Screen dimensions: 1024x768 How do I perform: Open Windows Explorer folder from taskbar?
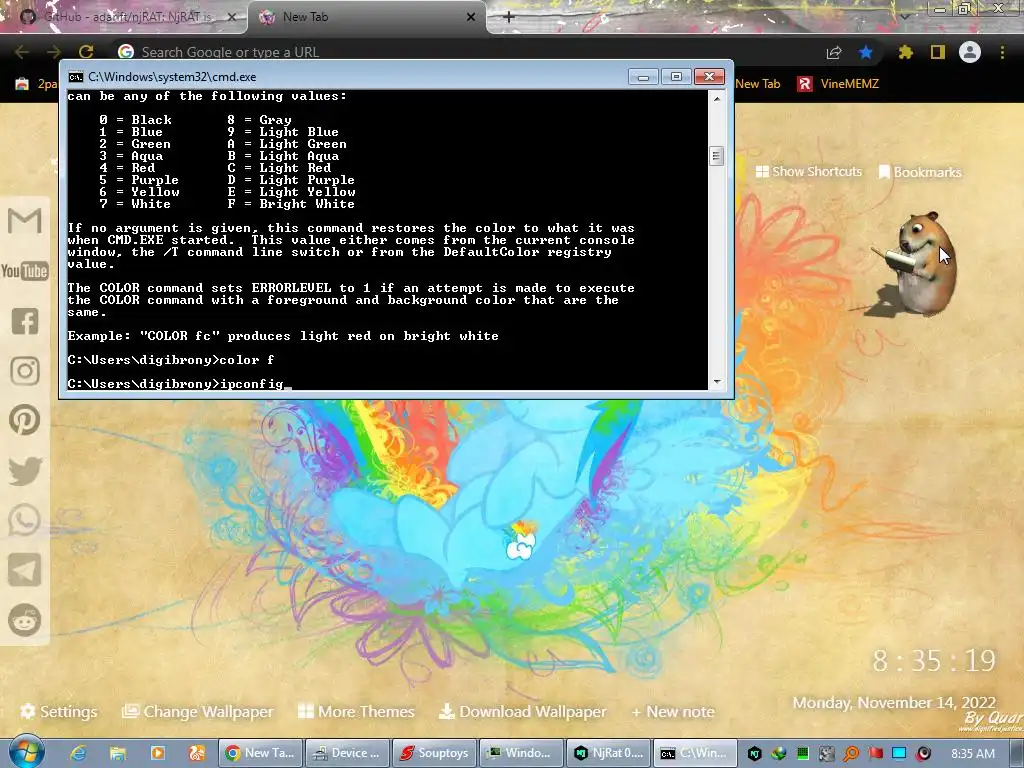118,753
